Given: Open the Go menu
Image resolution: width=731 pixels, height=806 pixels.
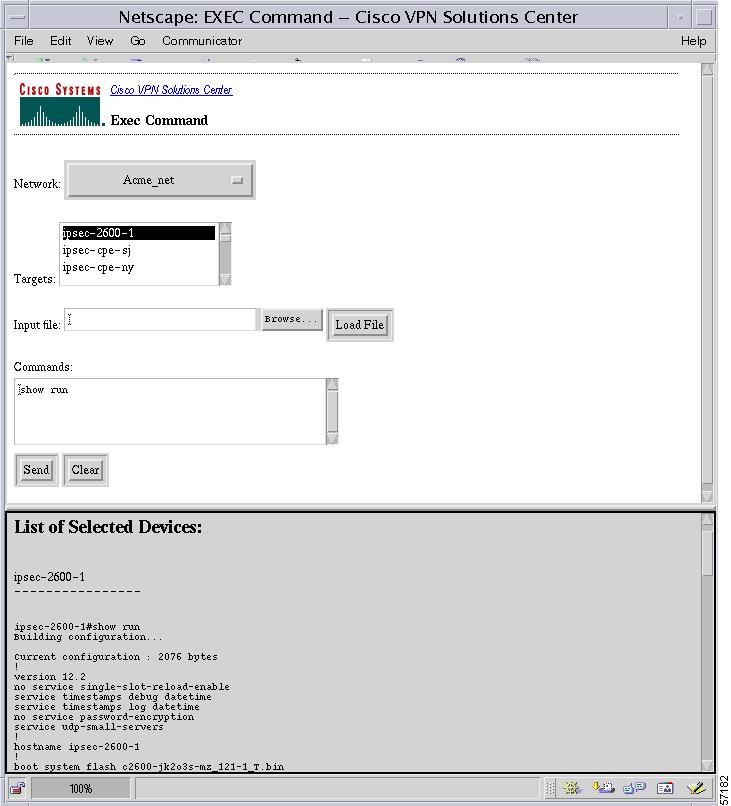Looking at the screenshot, I should [x=138, y=41].
